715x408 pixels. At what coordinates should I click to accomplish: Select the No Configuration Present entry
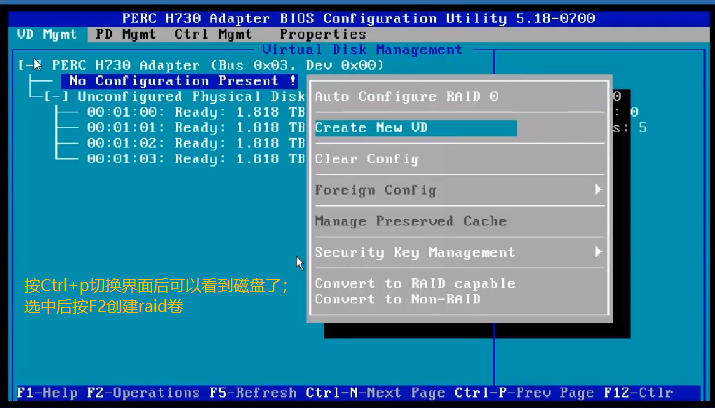179,81
